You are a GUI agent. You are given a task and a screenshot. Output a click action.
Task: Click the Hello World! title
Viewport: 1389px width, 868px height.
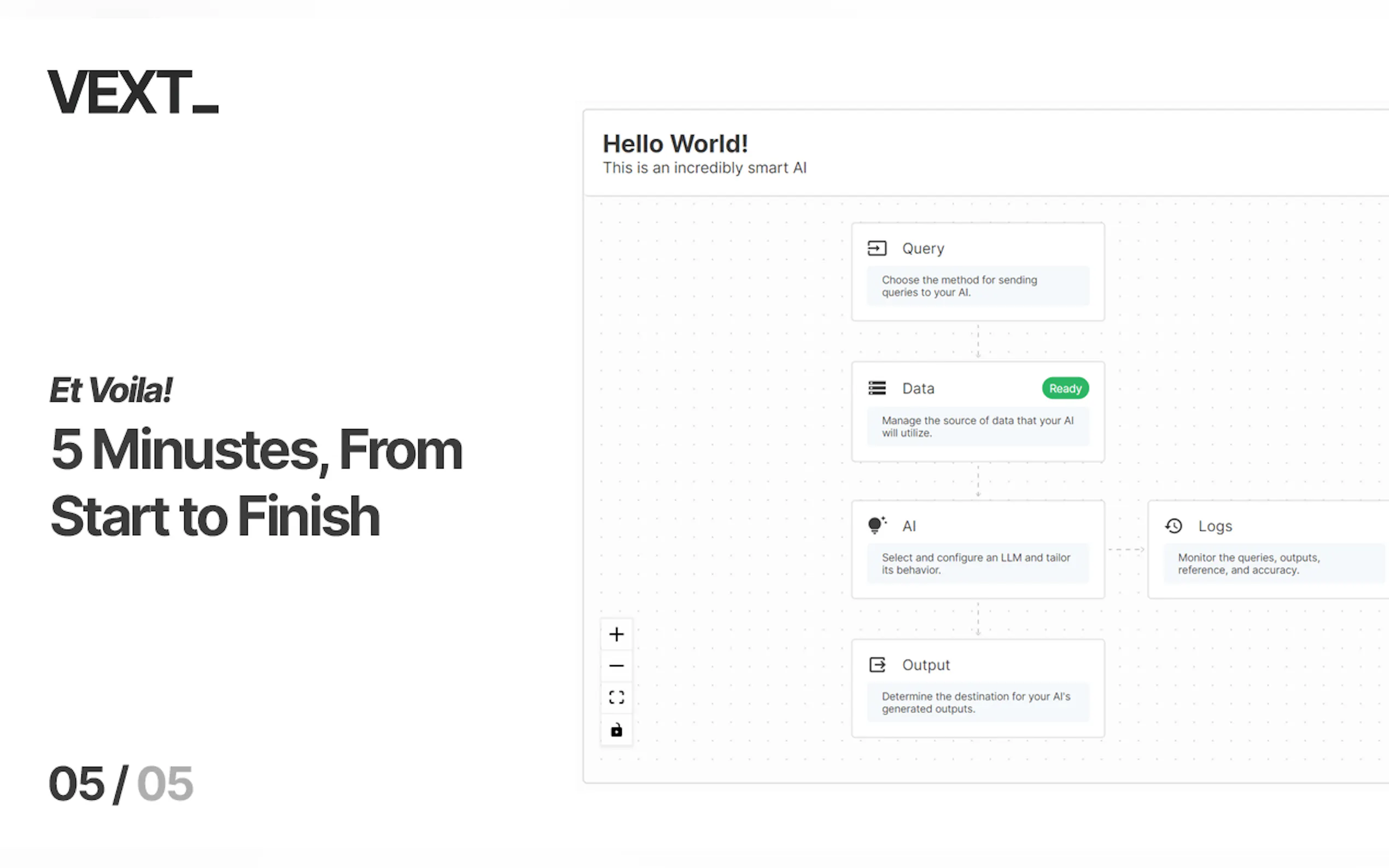(675, 144)
